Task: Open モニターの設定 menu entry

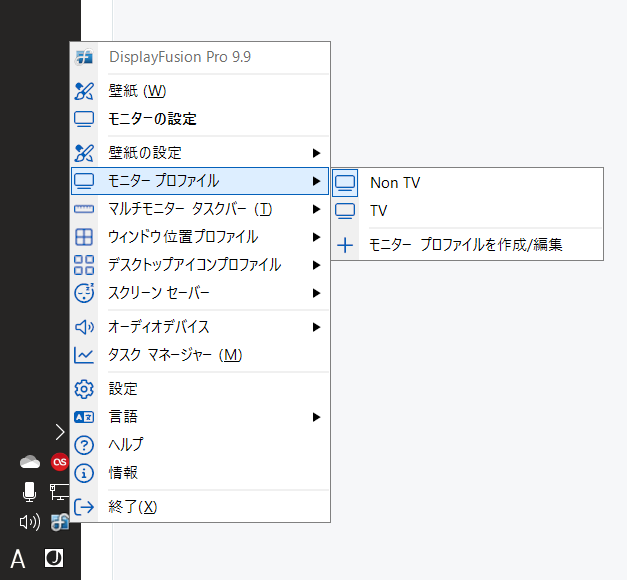Action: (x=200, y=119)
